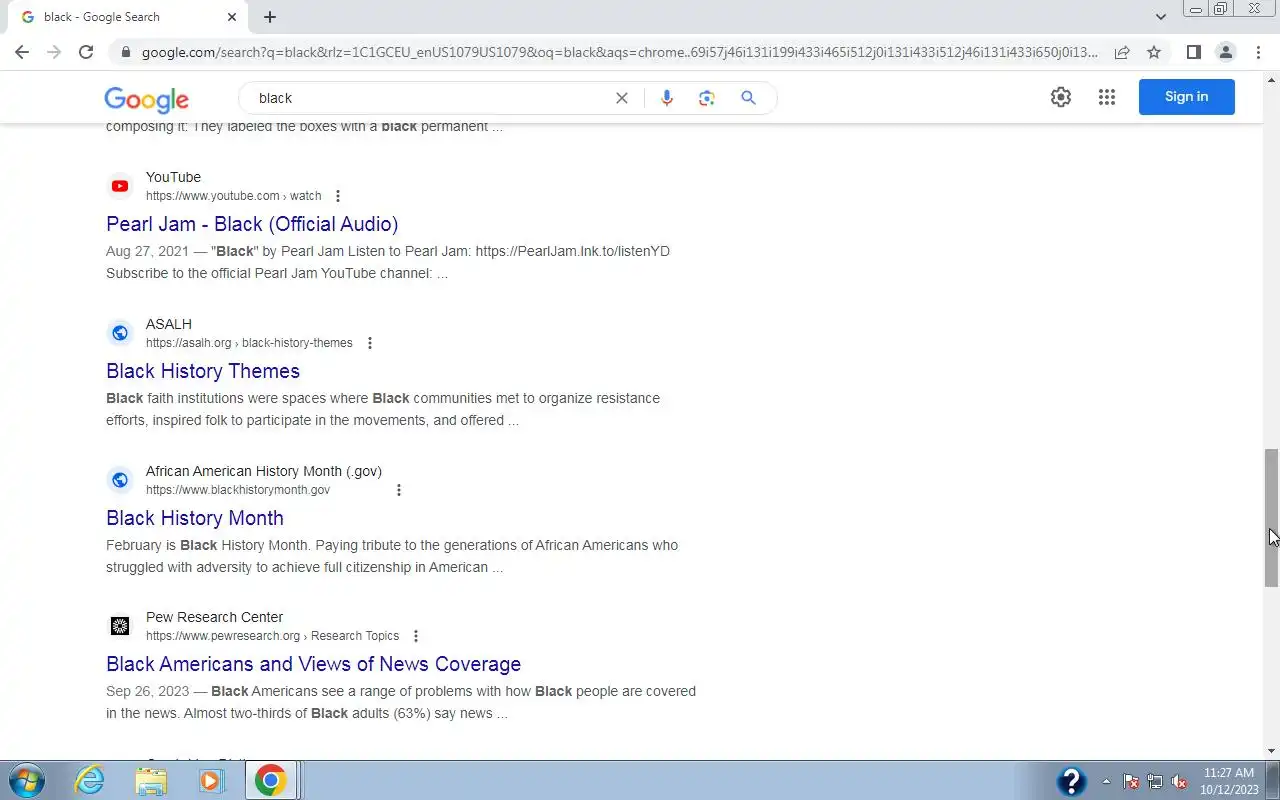Focus the Google search input field
This screenshot has height=800, width=1280.
click(430, 98)
